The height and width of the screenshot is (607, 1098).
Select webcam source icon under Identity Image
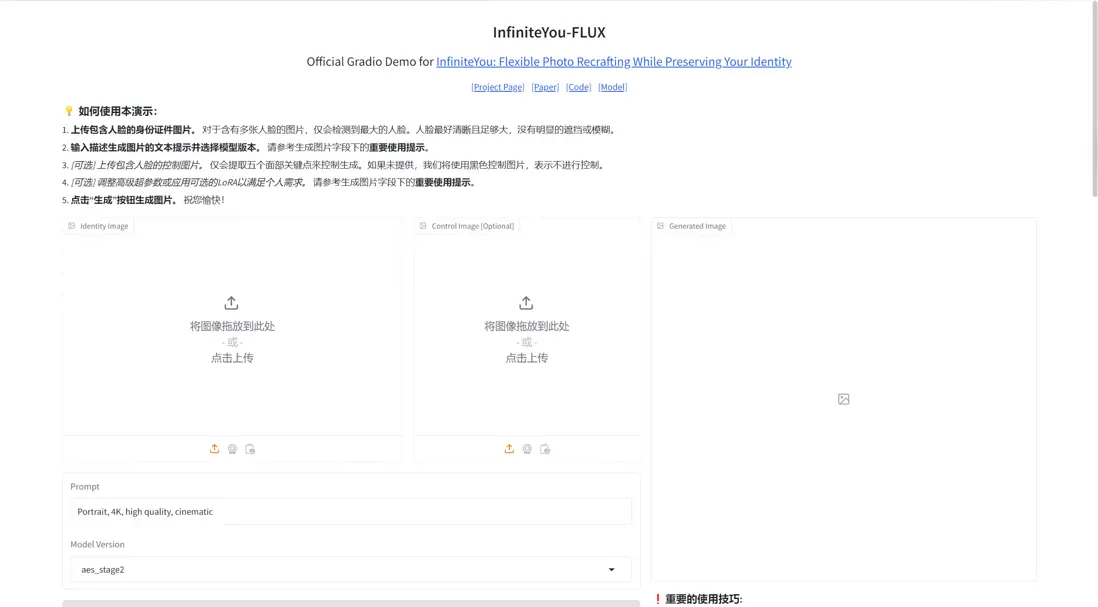pos(232,449)
